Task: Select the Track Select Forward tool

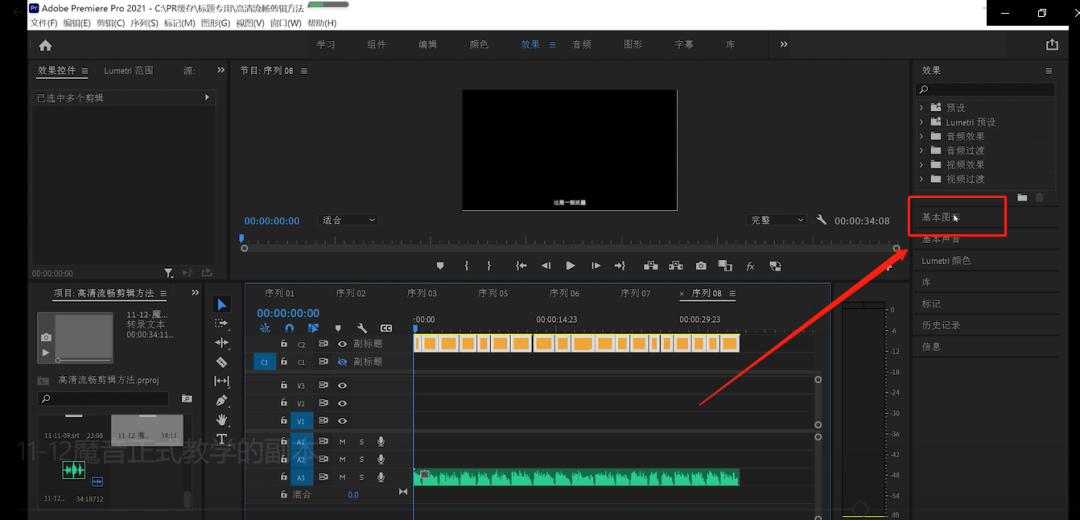Action: [222, 323]
